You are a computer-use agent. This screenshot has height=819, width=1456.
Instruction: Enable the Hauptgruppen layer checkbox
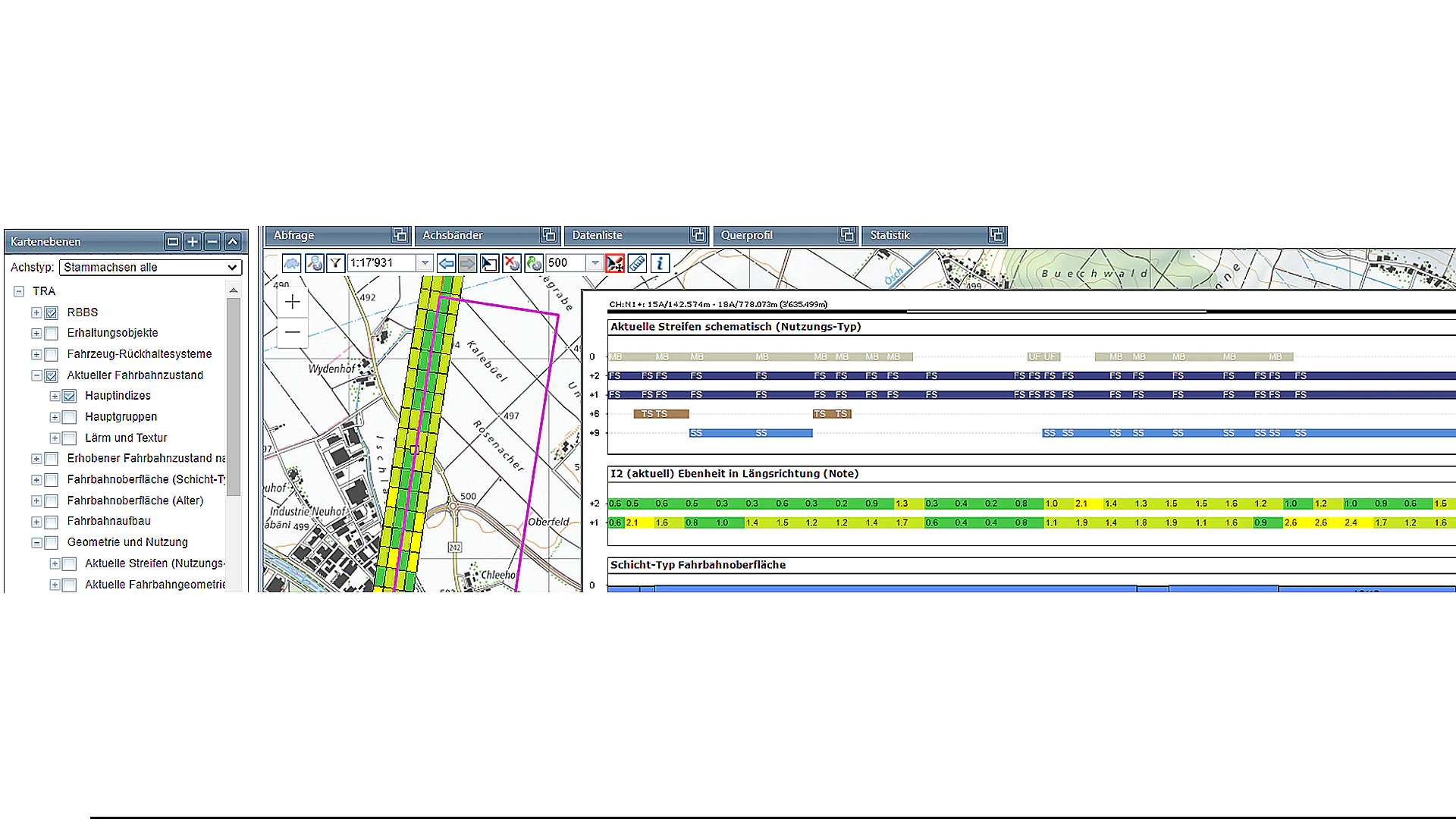tap(70, 417)
